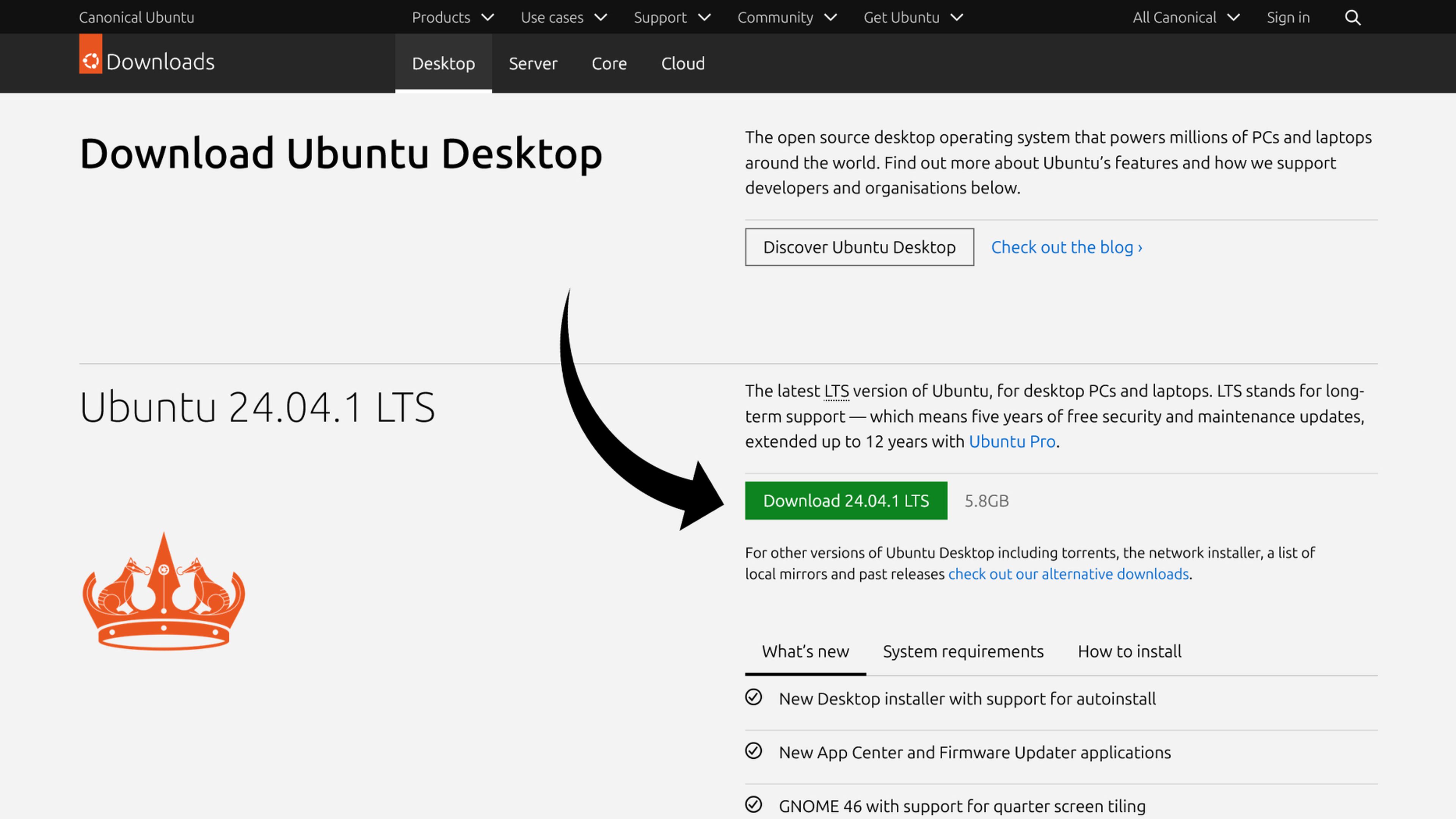Screen dimensions: 1456x819
Task: Click Discover Ubuntu Desktop button
Action: point(859,247)
